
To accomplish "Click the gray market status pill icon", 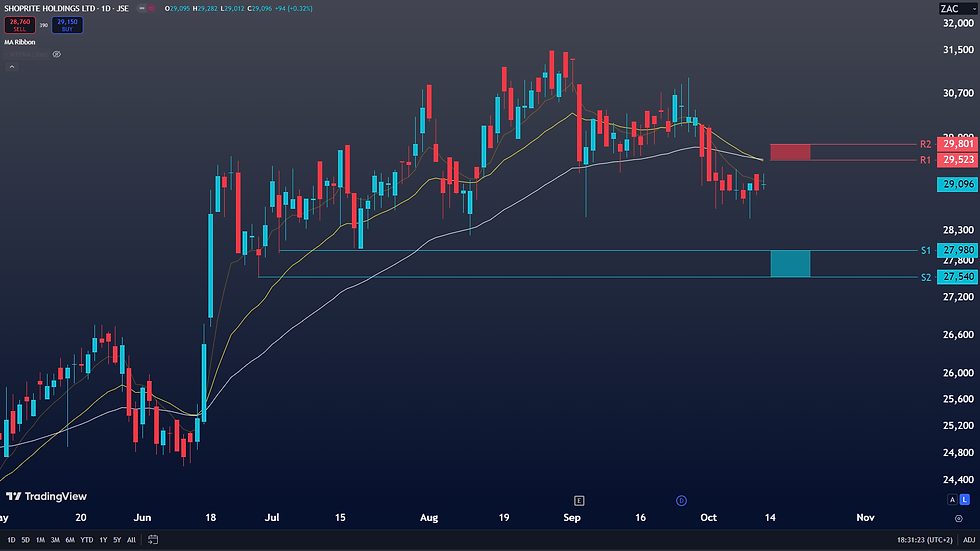I will pos(142,9).
